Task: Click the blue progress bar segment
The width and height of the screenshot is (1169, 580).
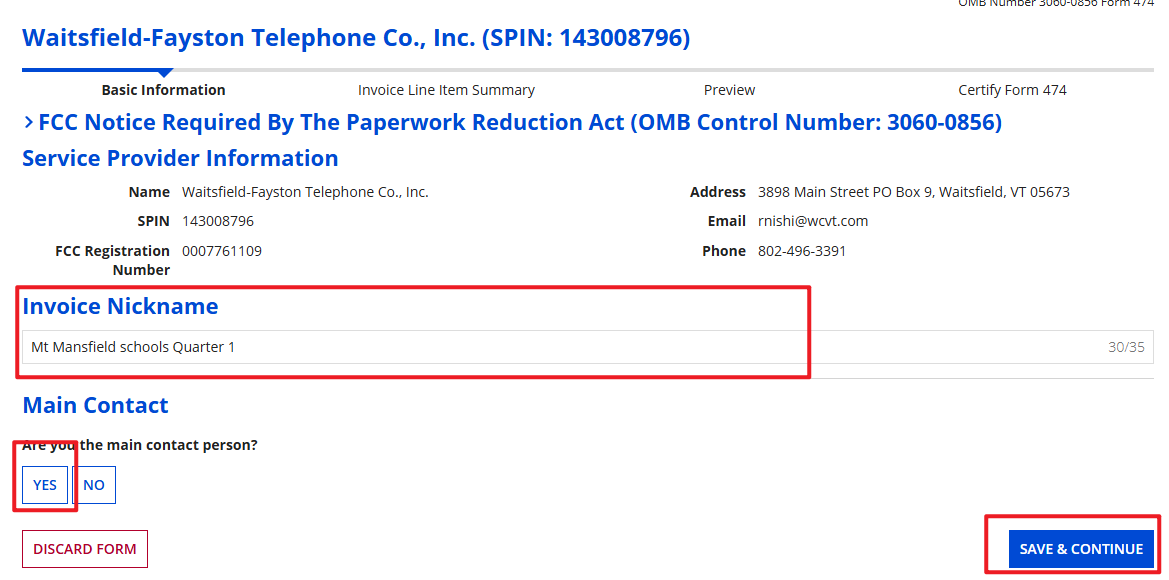Action: [96, 70]
